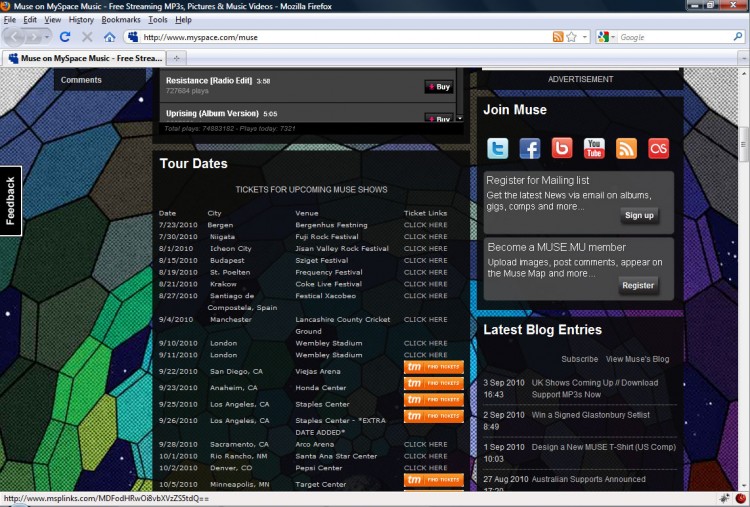Reload the current page
Screen dimensions: 750x507
point(65,37)
